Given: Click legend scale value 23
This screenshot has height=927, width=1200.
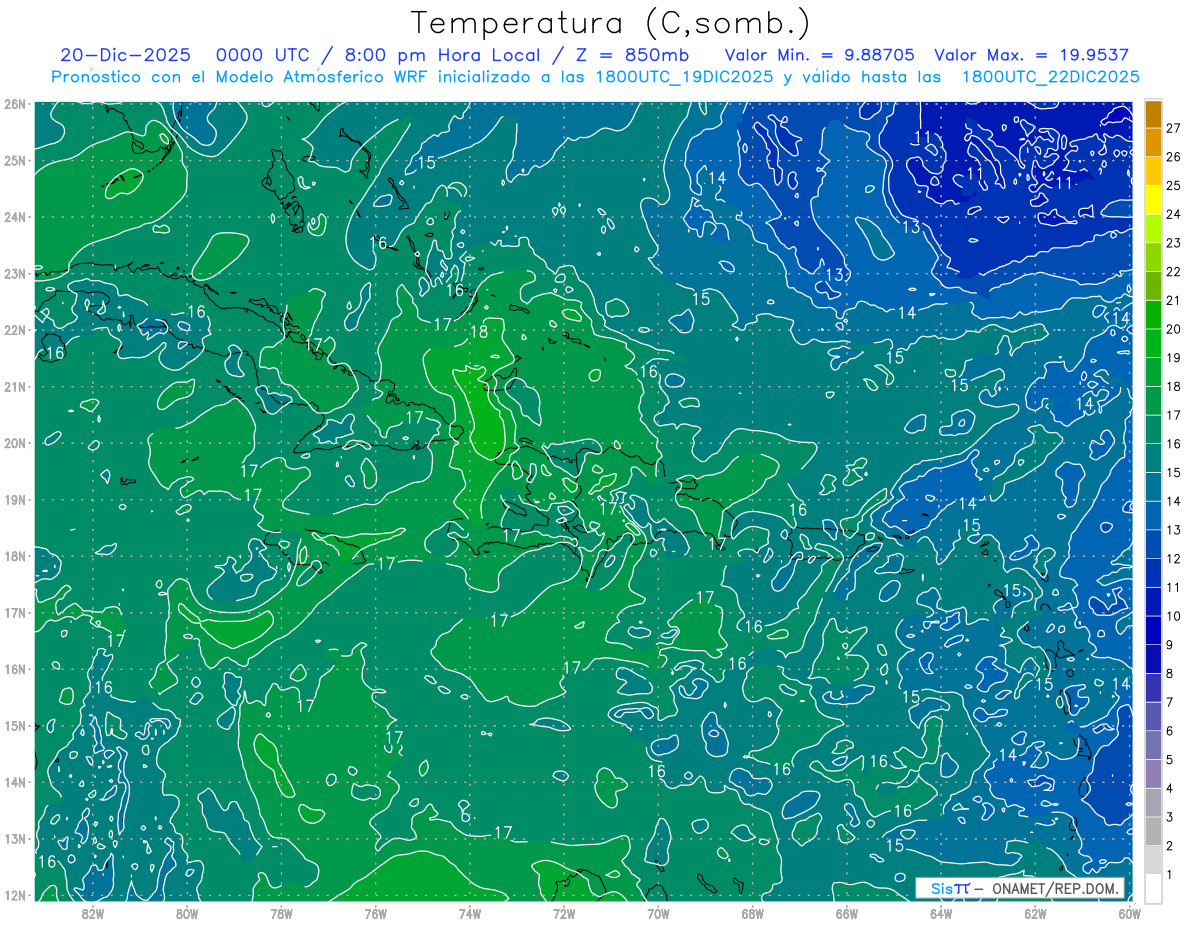Looking at the screenshot, I should pos(1174,243).
